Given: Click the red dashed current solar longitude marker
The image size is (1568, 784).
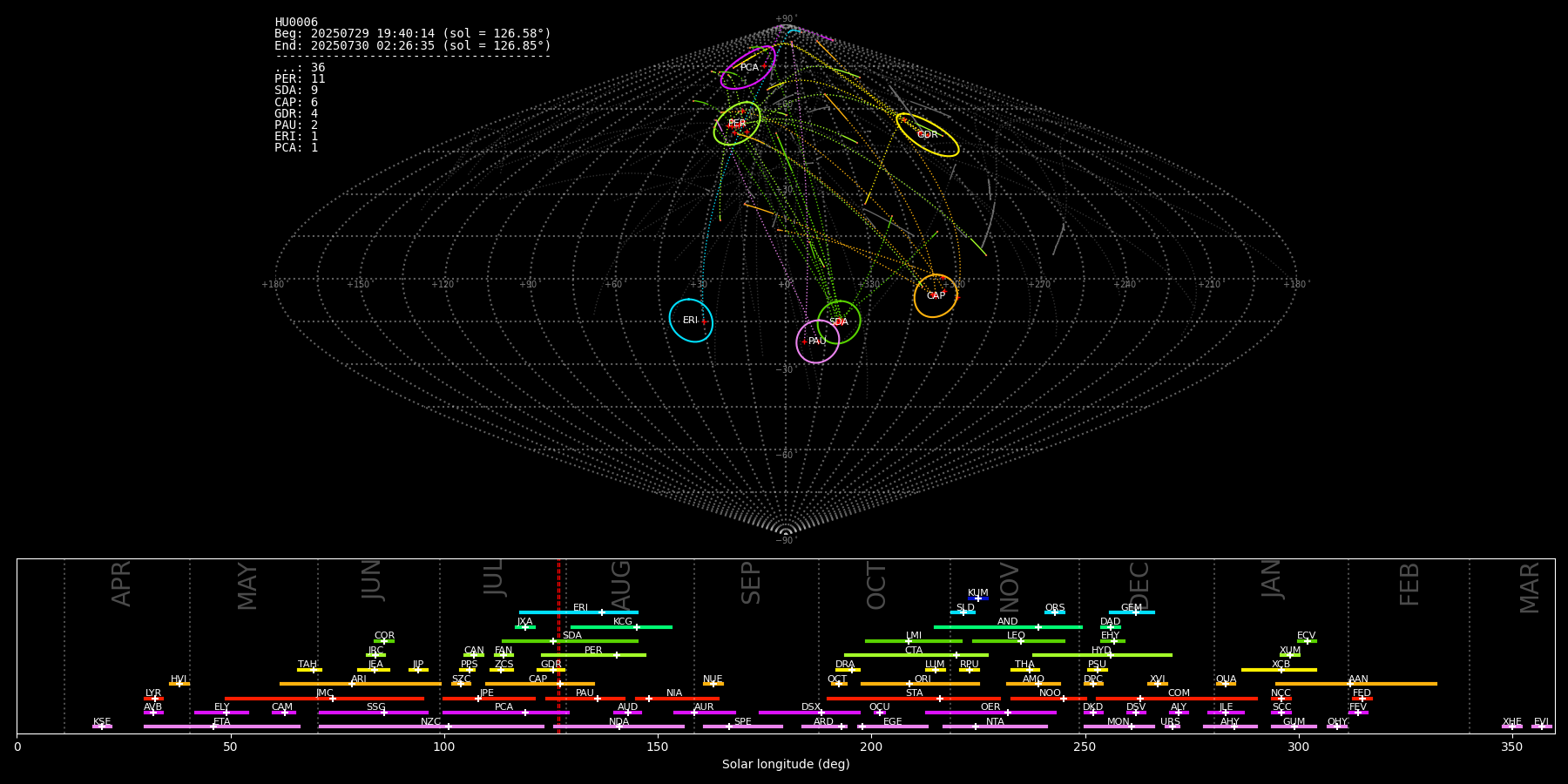Looking at the screenshot, I should (558, 645).
